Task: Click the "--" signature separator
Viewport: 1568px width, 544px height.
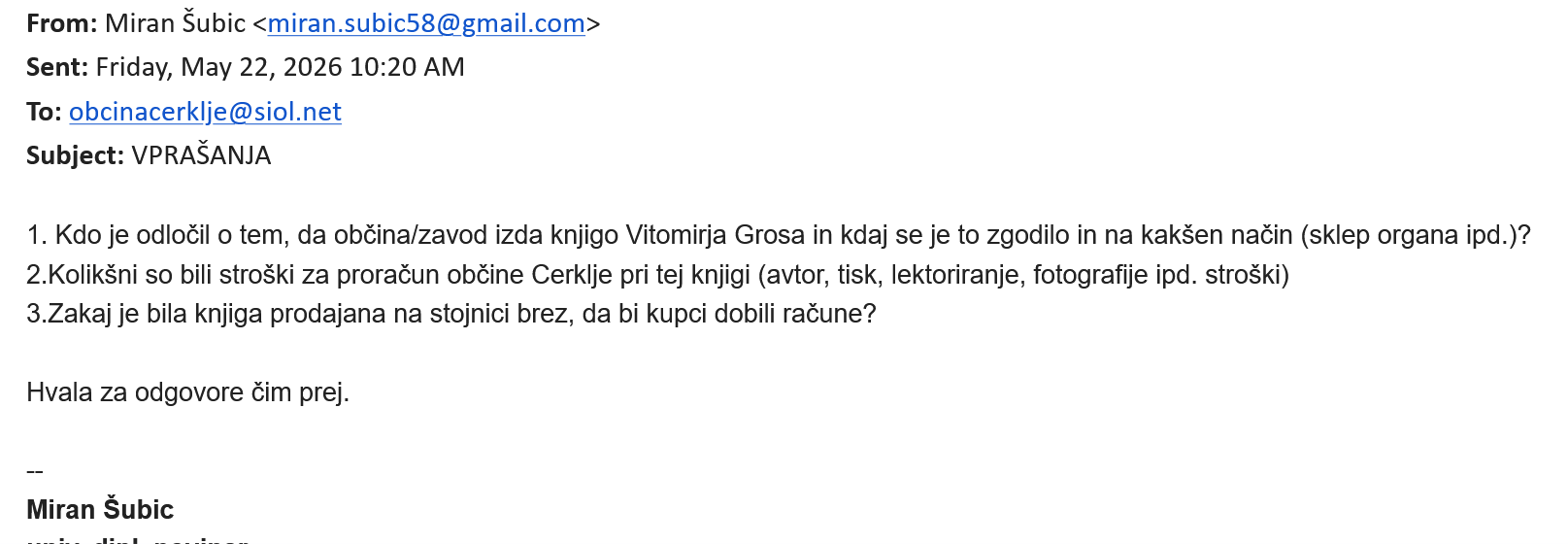Action: pos(35,471)
